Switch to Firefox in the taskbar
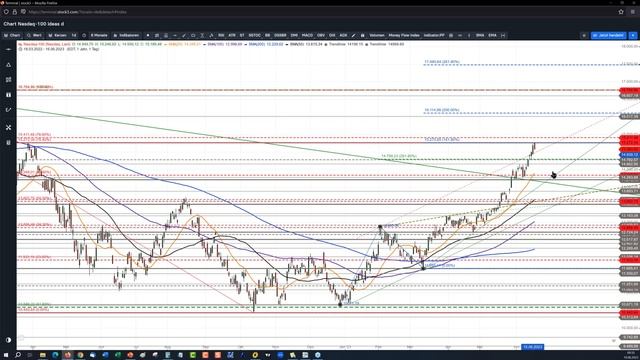Viewport: 640px width, 360px height. [x=68, y=355]
